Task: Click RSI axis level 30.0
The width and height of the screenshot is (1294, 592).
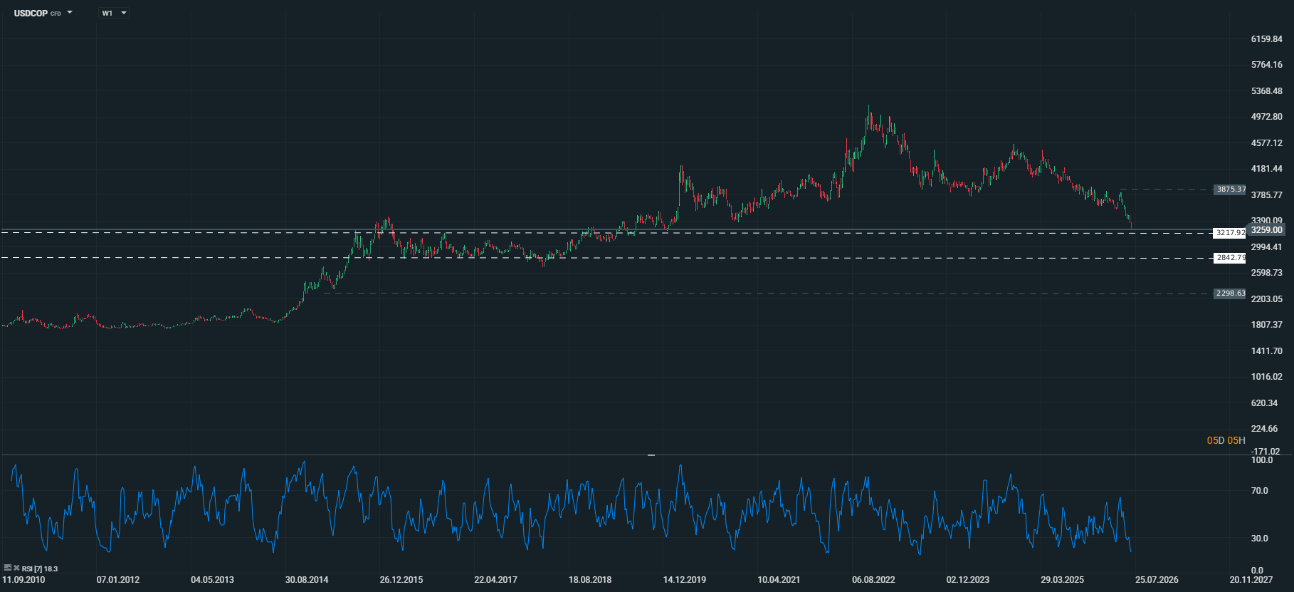Action: coord(1262,538)
